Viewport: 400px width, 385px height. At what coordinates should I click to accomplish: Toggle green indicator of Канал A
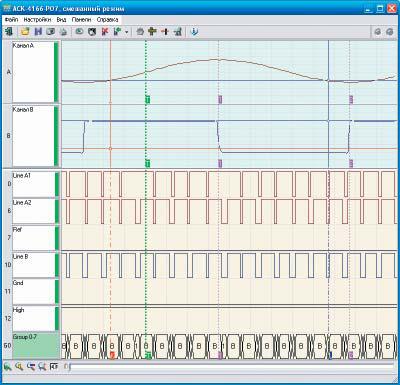[x=56, y=72]
